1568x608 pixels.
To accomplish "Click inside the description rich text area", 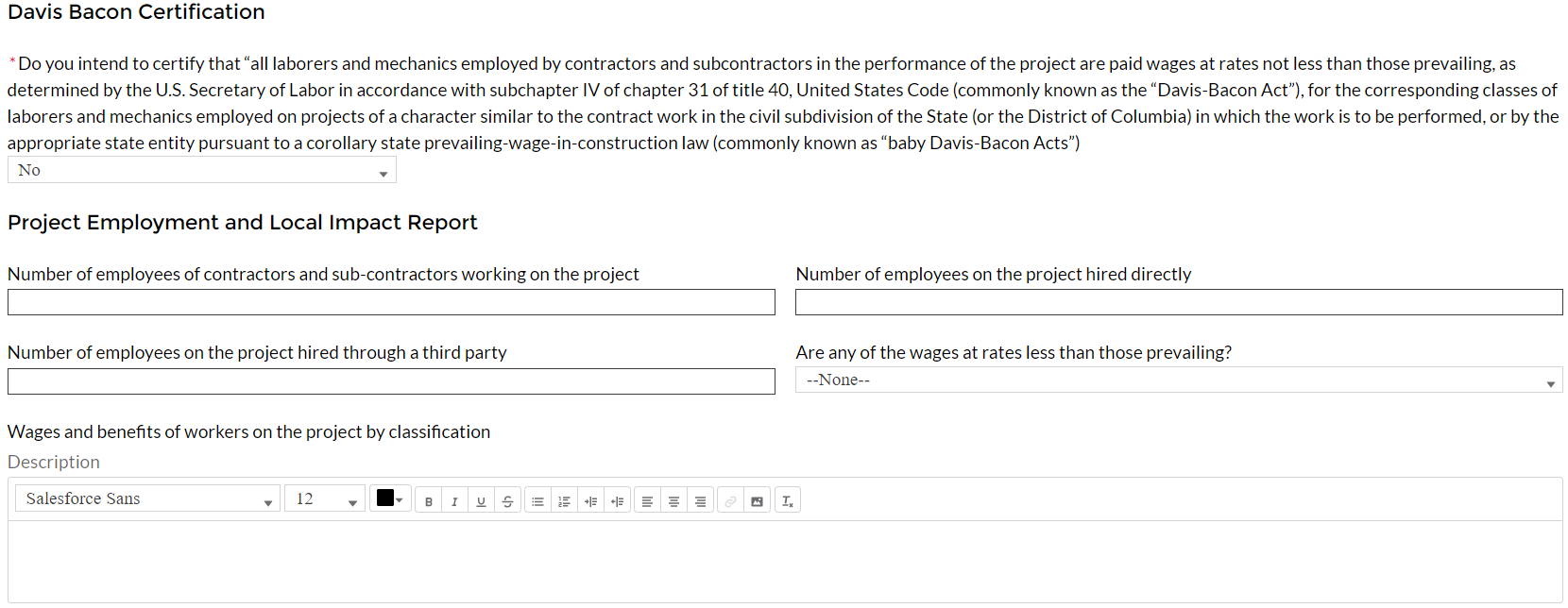I will click(784, 562).
